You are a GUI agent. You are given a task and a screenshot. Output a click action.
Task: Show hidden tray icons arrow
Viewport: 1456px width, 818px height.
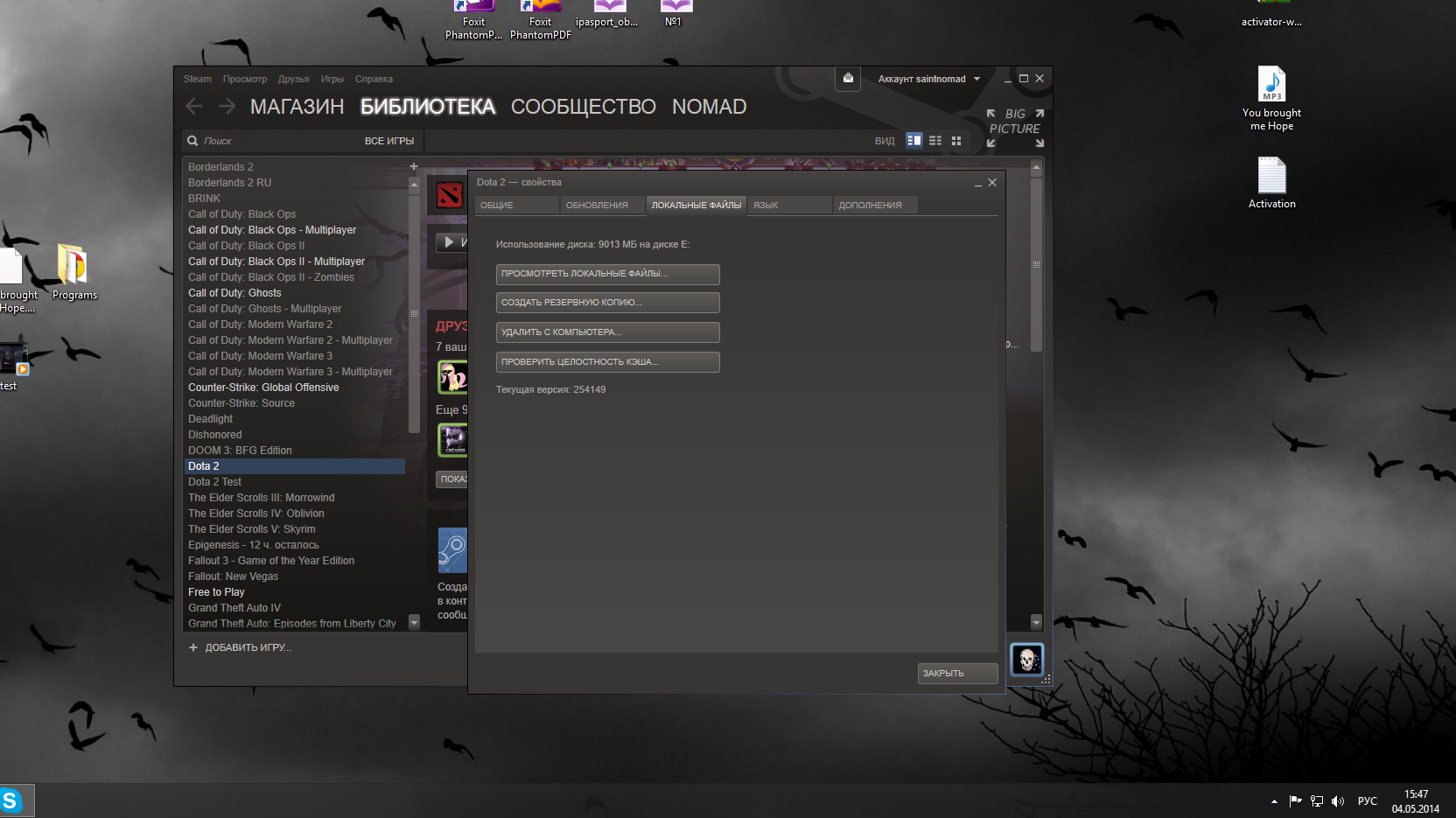pyautogui.click(x=1274, y=801)
